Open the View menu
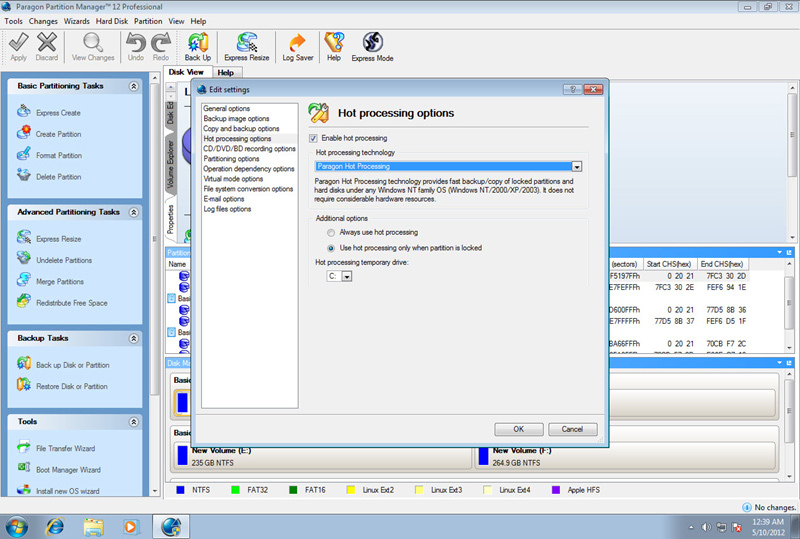 coord(176,21)
